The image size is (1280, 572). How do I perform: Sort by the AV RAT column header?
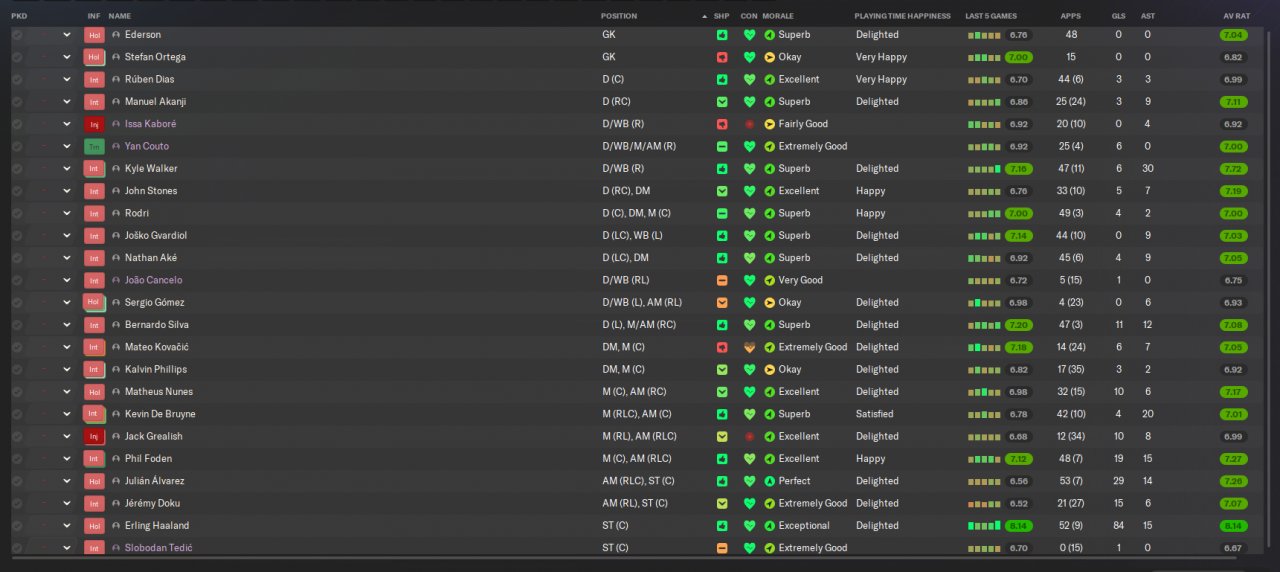[1236, 16]
